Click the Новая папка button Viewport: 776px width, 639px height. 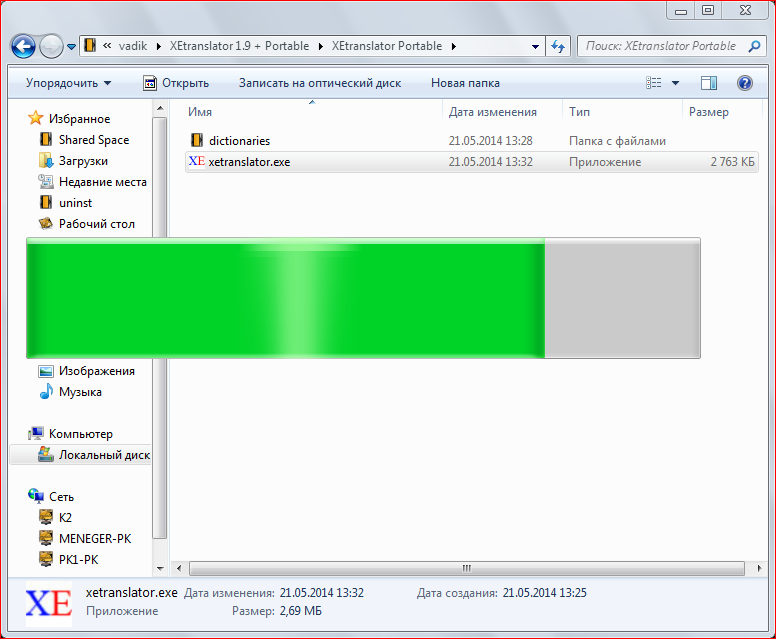click(465, 83)
